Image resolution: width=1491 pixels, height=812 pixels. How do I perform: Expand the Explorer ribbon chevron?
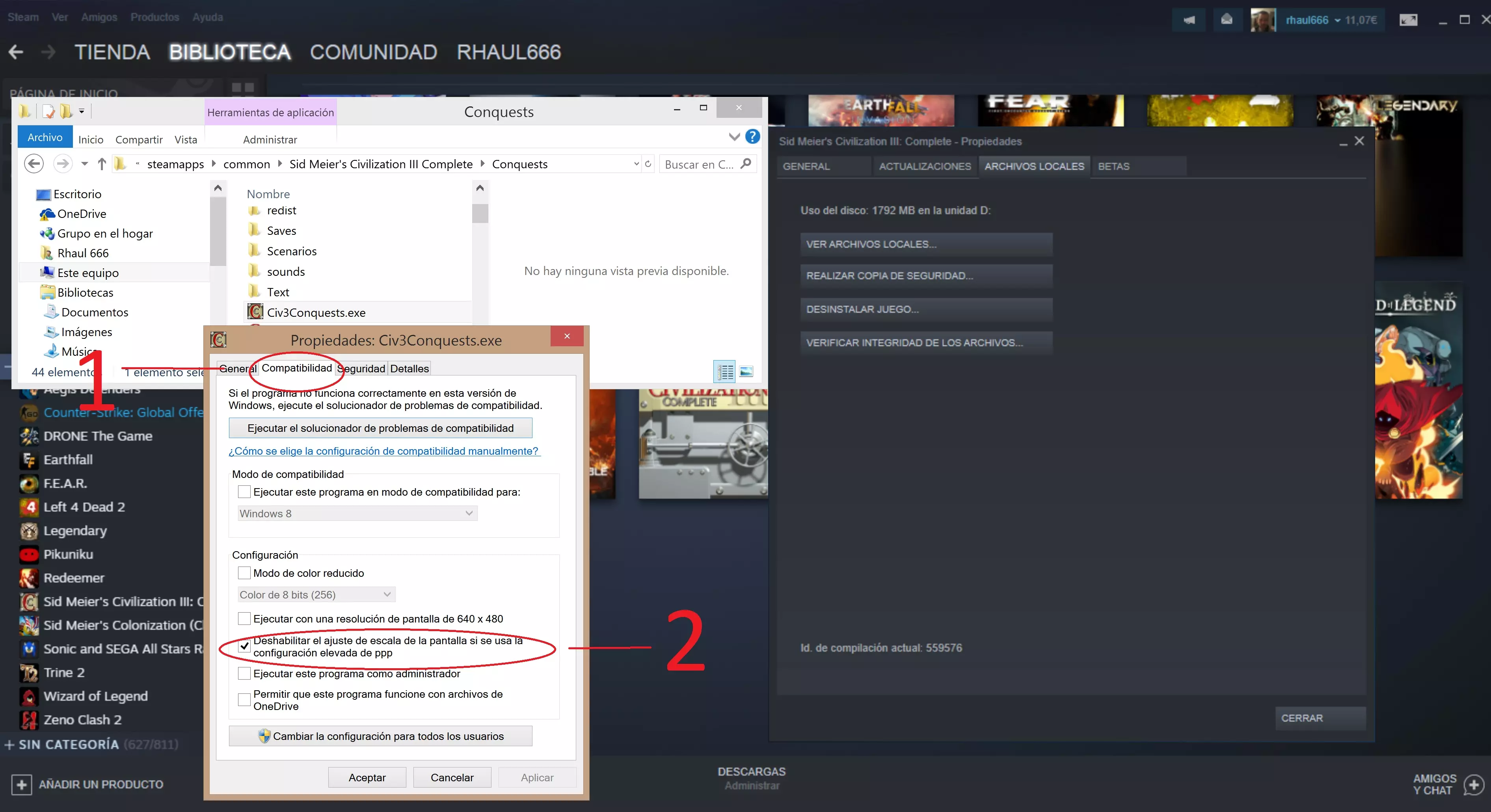[734, 137]
